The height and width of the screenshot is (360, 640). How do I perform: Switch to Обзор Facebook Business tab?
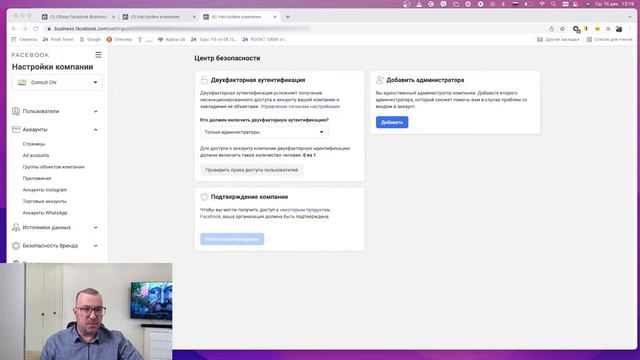(x=78, y=17)
